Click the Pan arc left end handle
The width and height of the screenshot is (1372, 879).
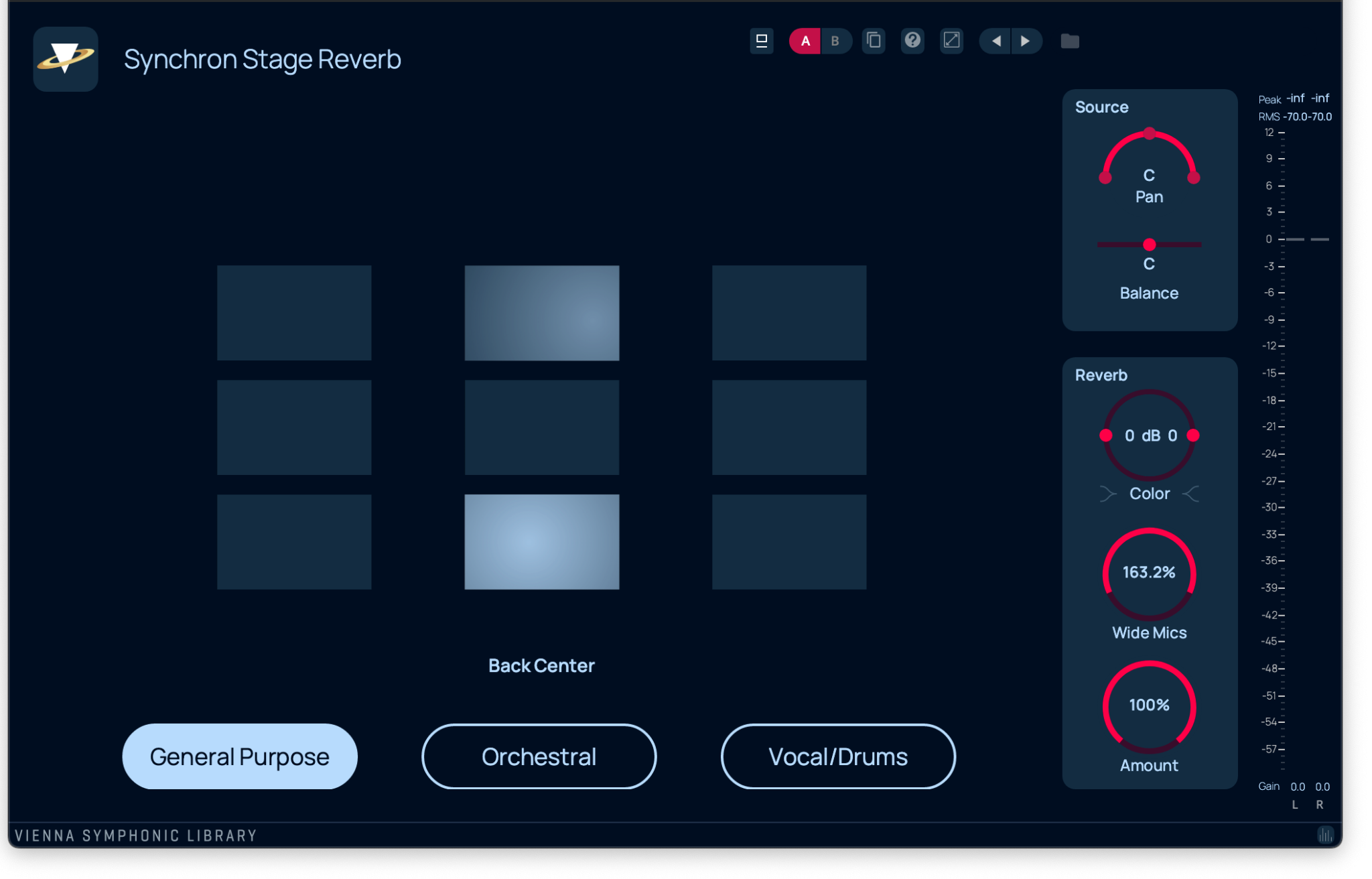[1105, 178]
